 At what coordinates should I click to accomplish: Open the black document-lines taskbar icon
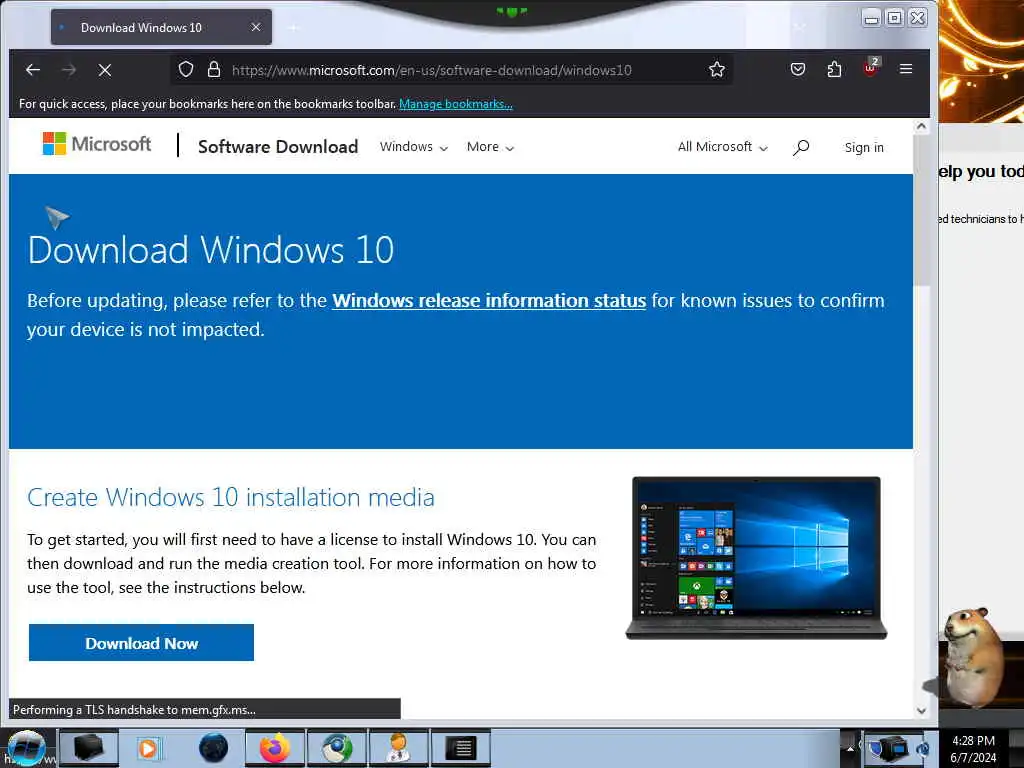point(461,748)
